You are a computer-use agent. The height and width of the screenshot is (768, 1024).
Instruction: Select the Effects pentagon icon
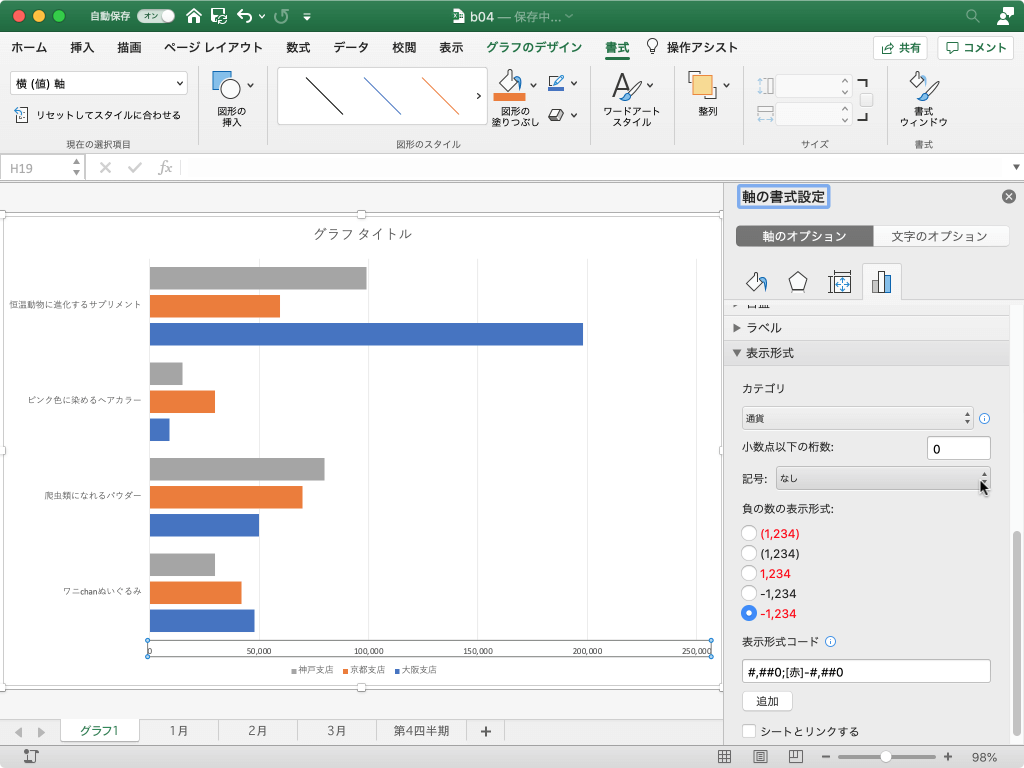[797, 282]
